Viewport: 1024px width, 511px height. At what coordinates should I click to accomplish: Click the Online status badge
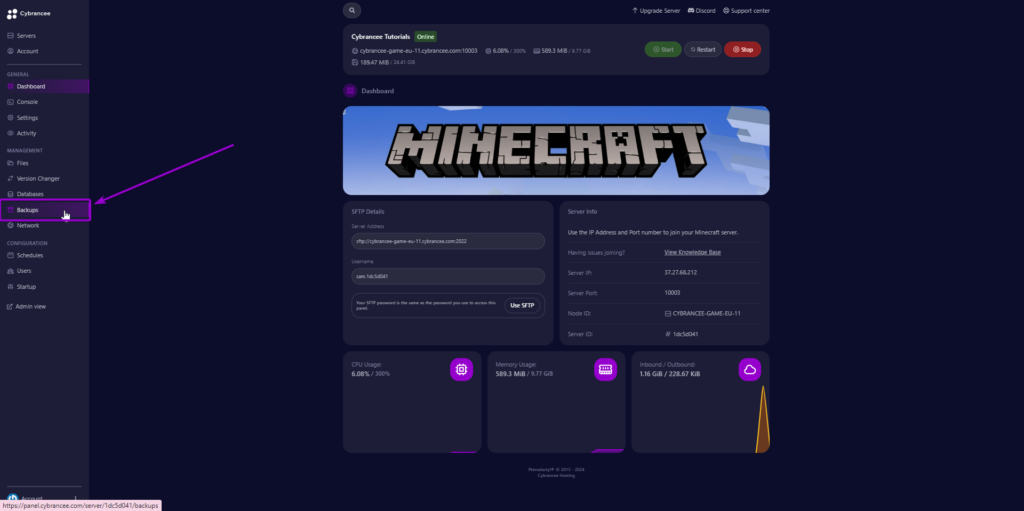click(x=425, y=37)
